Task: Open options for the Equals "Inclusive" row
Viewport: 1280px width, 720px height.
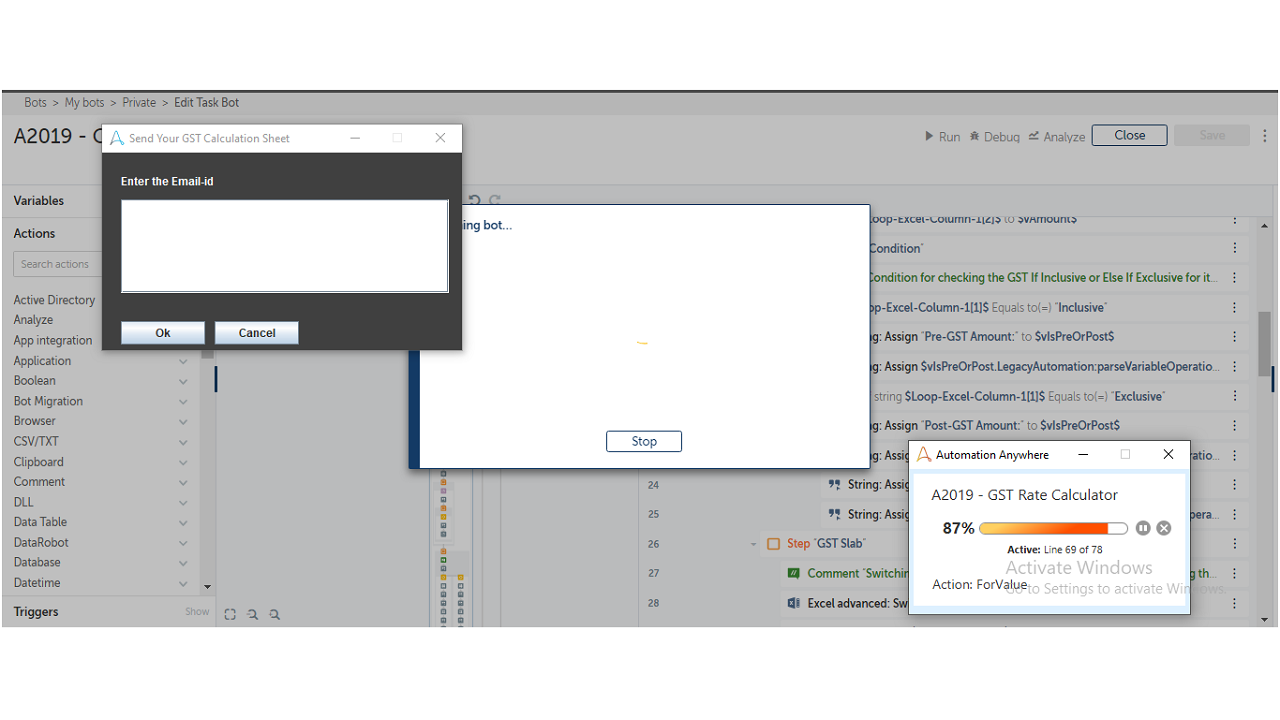Action: coord(1235,307)
